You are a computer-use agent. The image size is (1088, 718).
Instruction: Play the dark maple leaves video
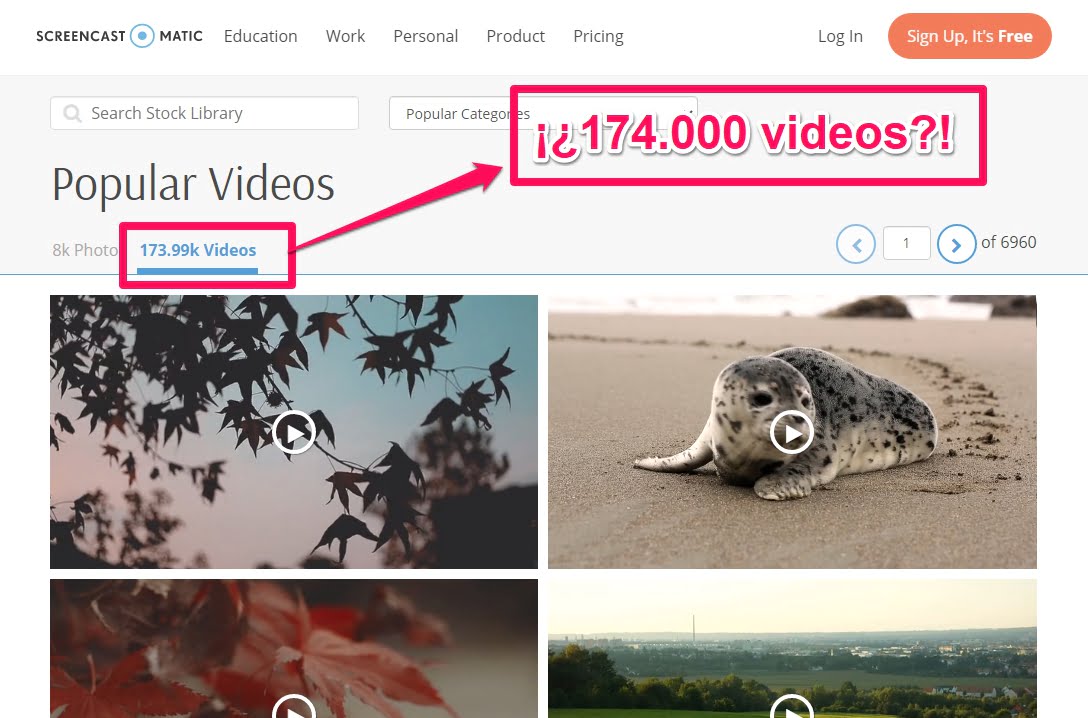(294, 432)
